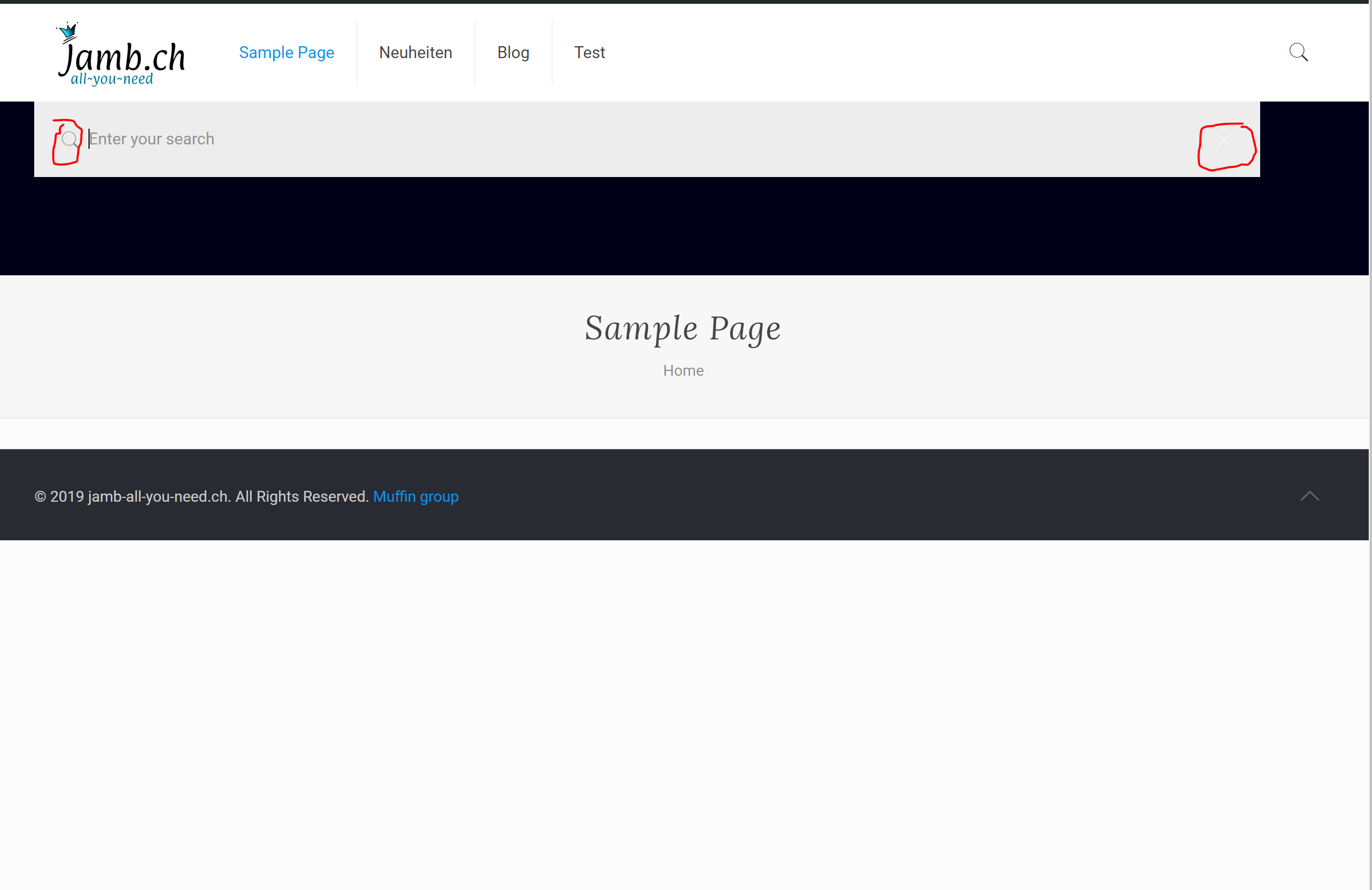Click the Jamb.ch logo
This screenshot has height=890, width=1372.
122,56
